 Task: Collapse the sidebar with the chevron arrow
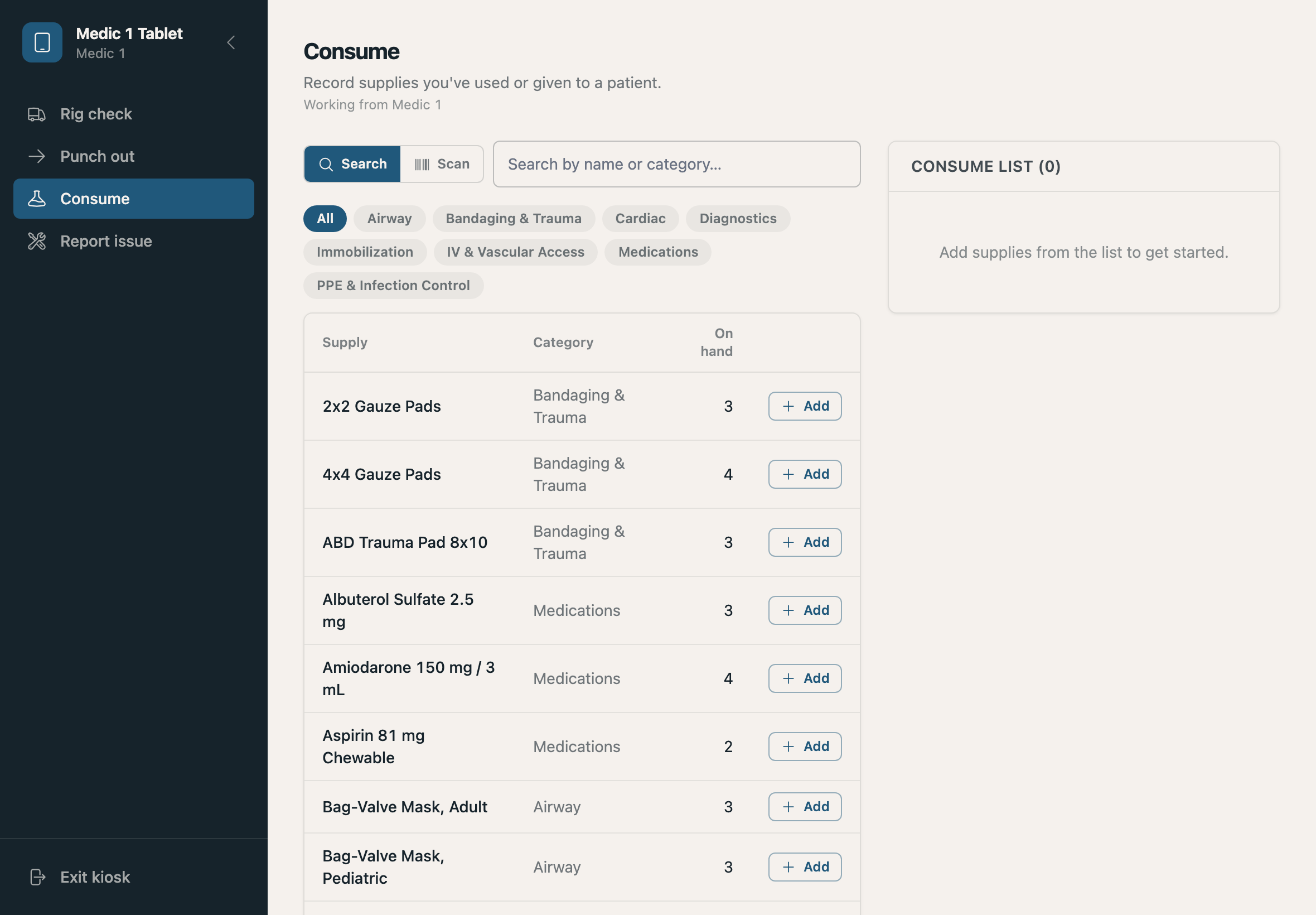coord(231,42)
